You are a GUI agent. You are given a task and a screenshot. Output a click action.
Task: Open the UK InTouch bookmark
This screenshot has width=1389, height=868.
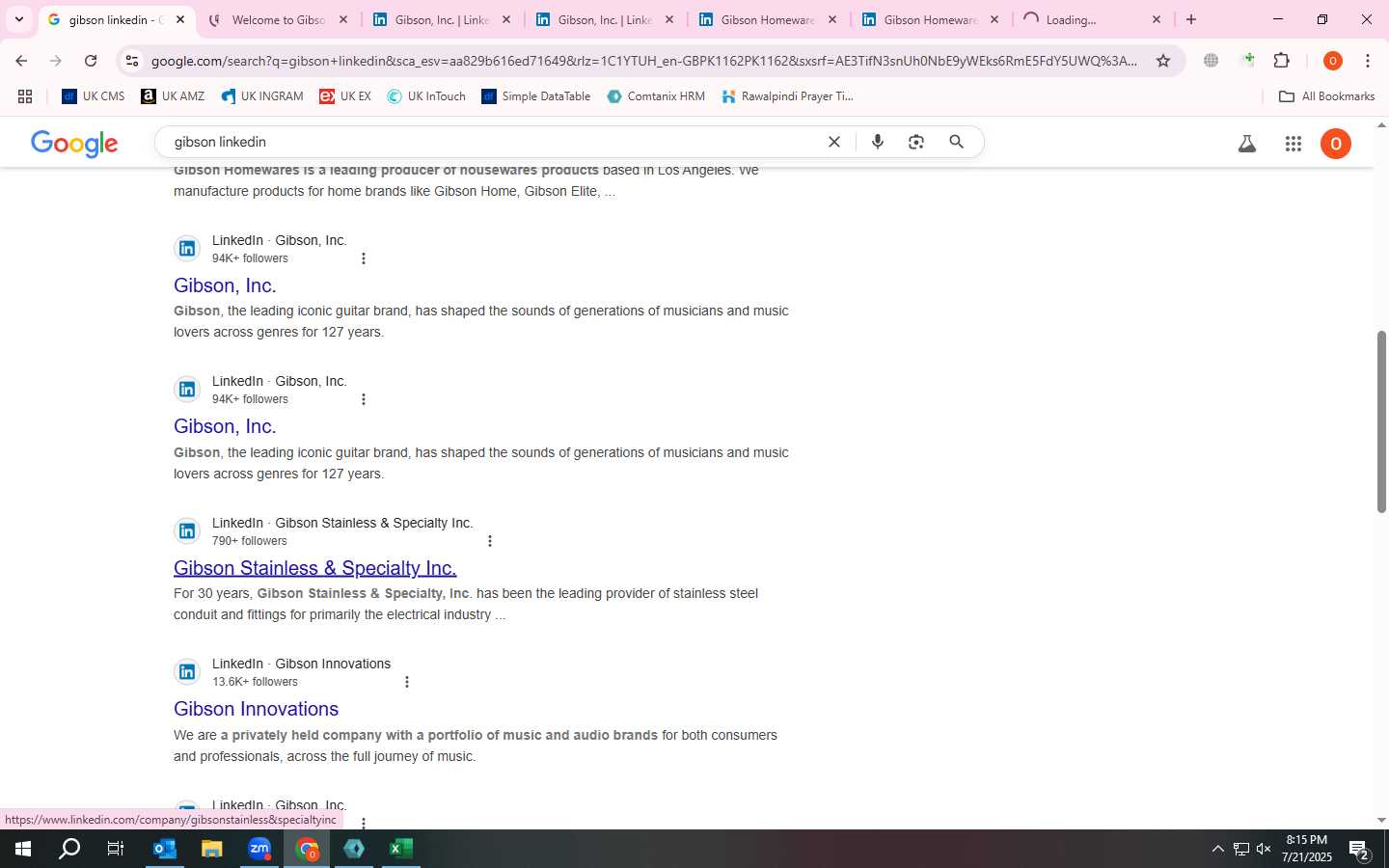coord(426,96)
